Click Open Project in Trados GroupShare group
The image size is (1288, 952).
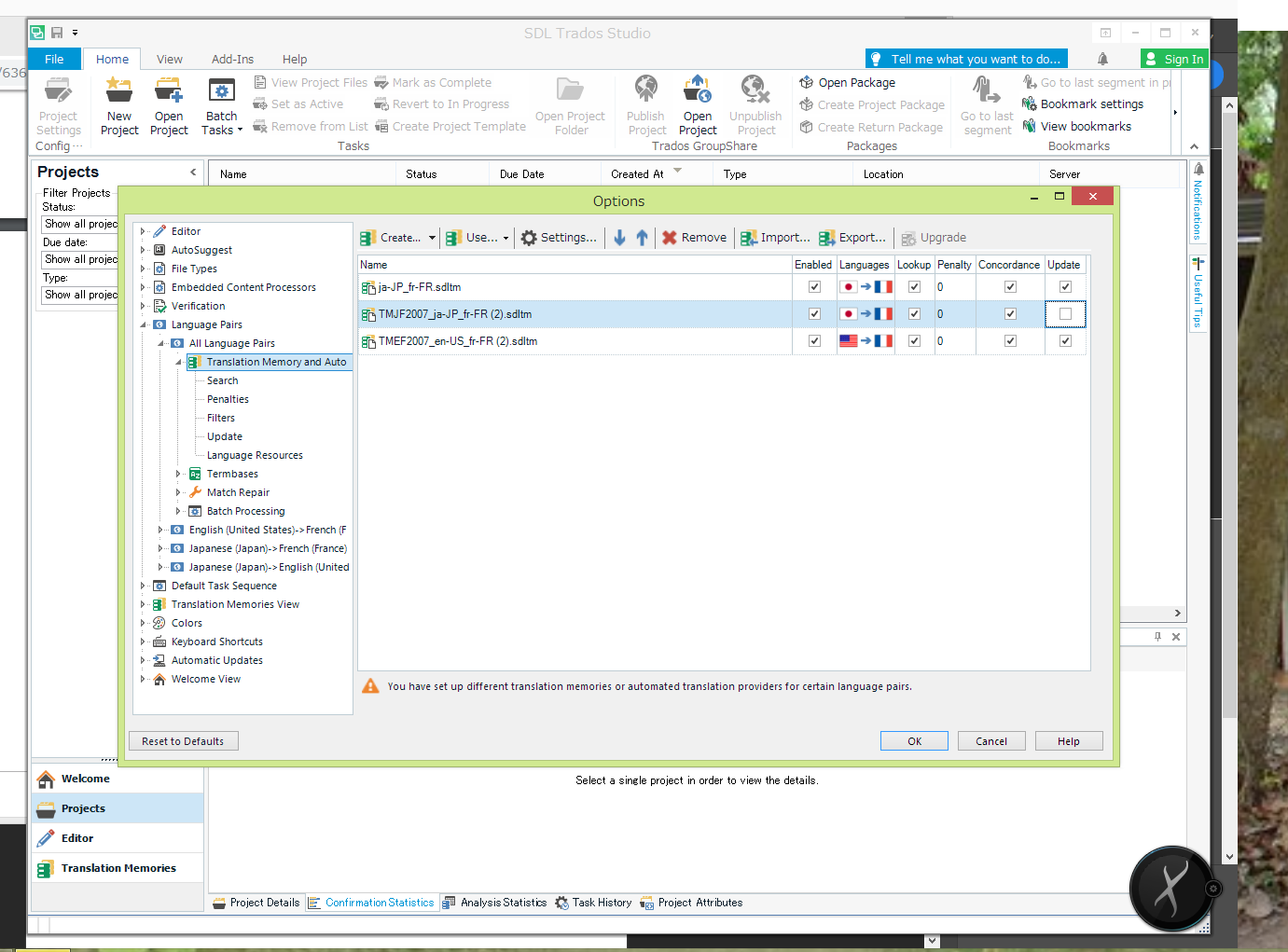coord(698,106)
